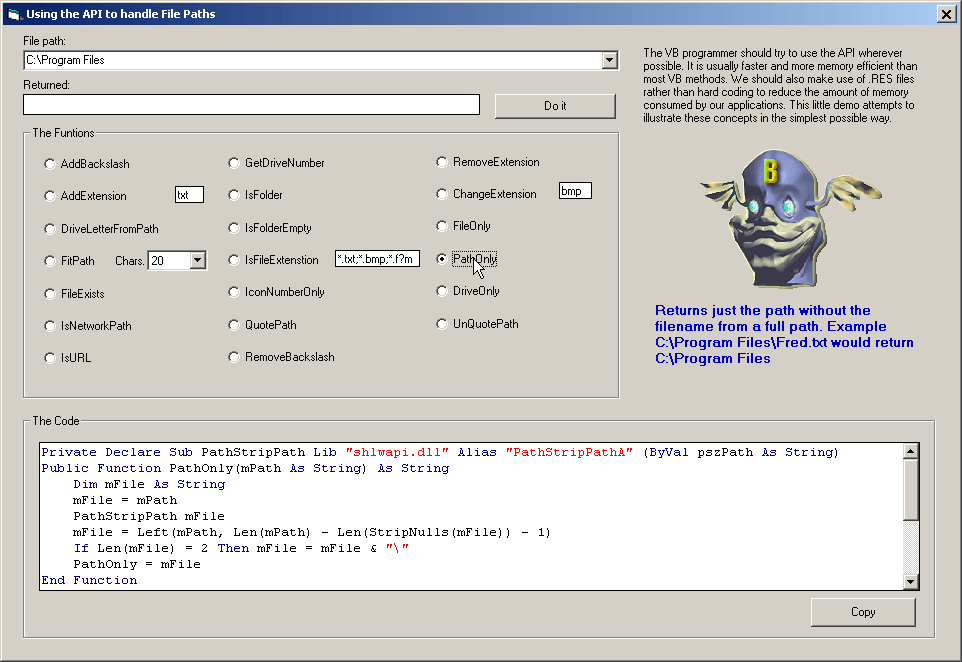Select the AddBackslash radio button
Viewport: 962px width, 662px height.
[51, 164]
